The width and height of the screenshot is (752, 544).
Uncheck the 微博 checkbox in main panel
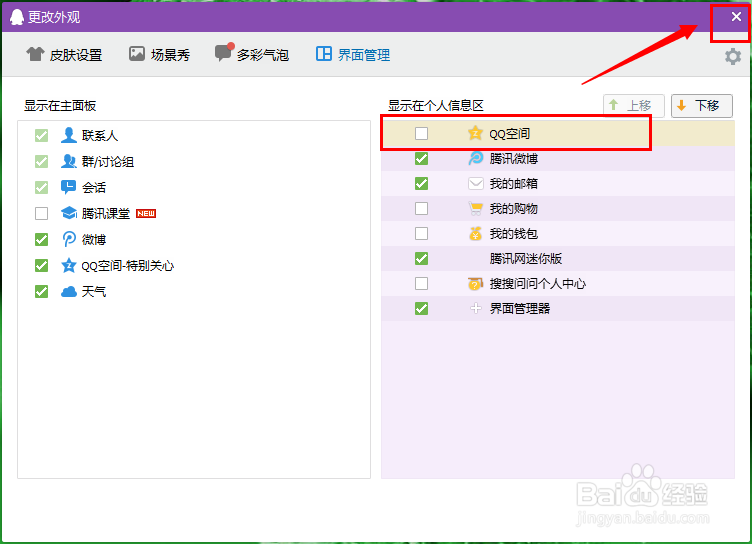click(42, 239)
